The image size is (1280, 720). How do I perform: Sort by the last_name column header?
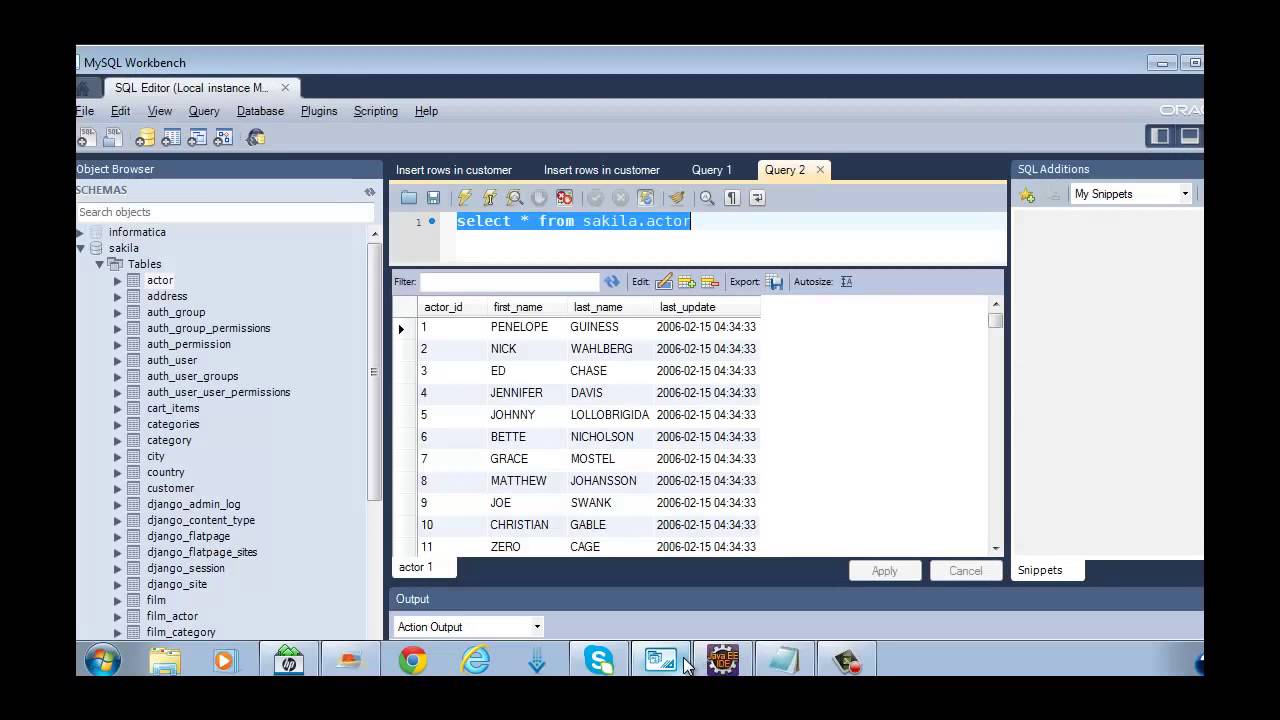tap(608, 307)
